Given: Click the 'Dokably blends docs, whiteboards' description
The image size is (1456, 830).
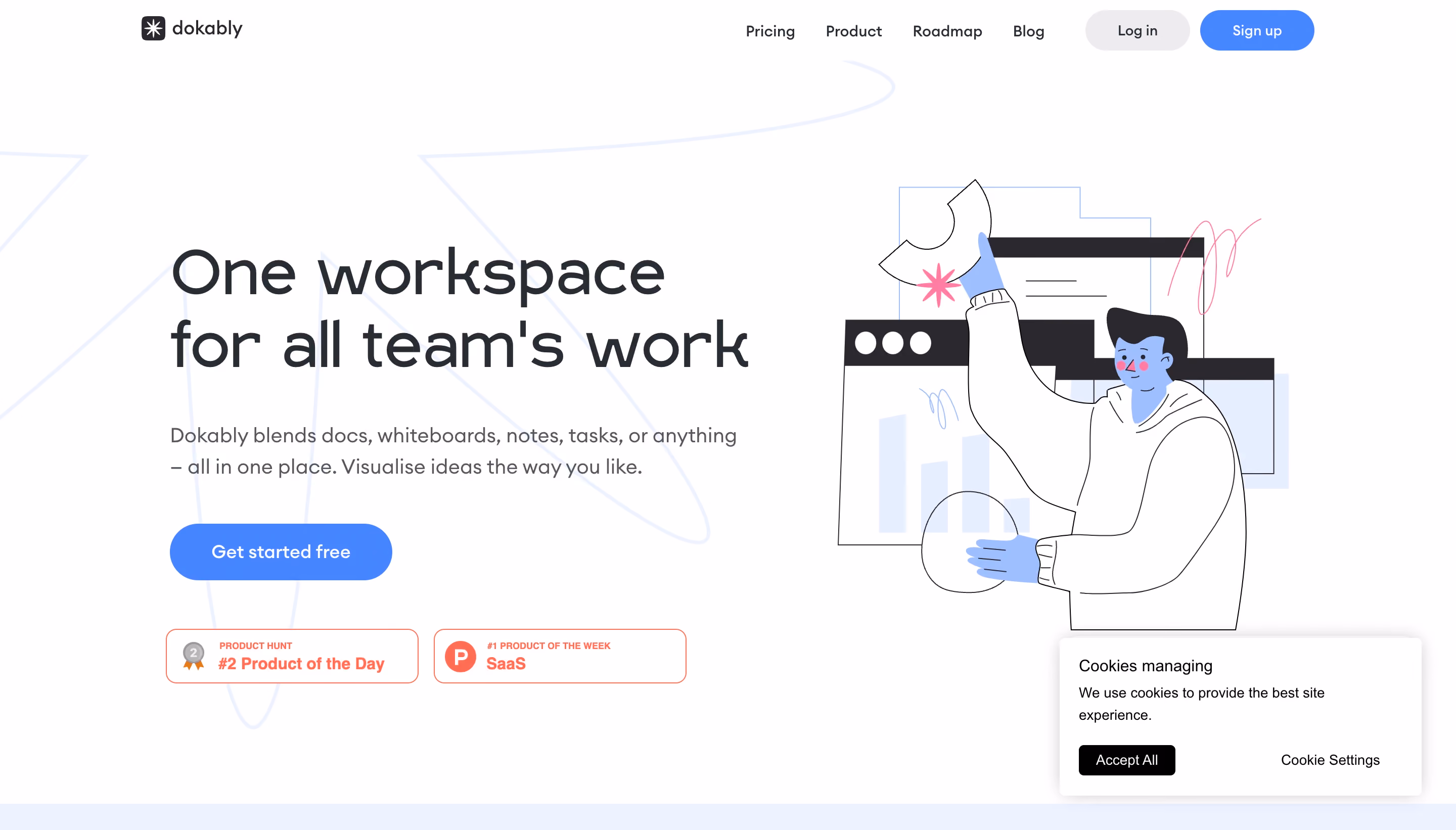Looking at the screenshot, I should tap(453, 451).
